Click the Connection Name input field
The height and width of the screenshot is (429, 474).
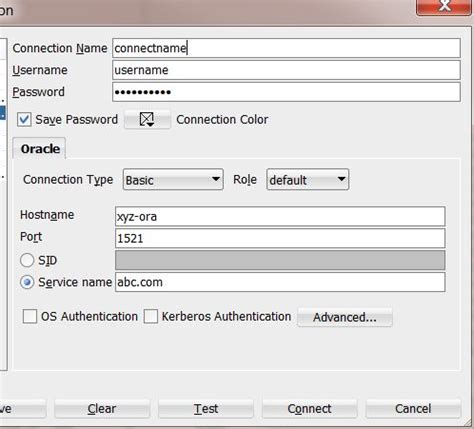(286, 48)
